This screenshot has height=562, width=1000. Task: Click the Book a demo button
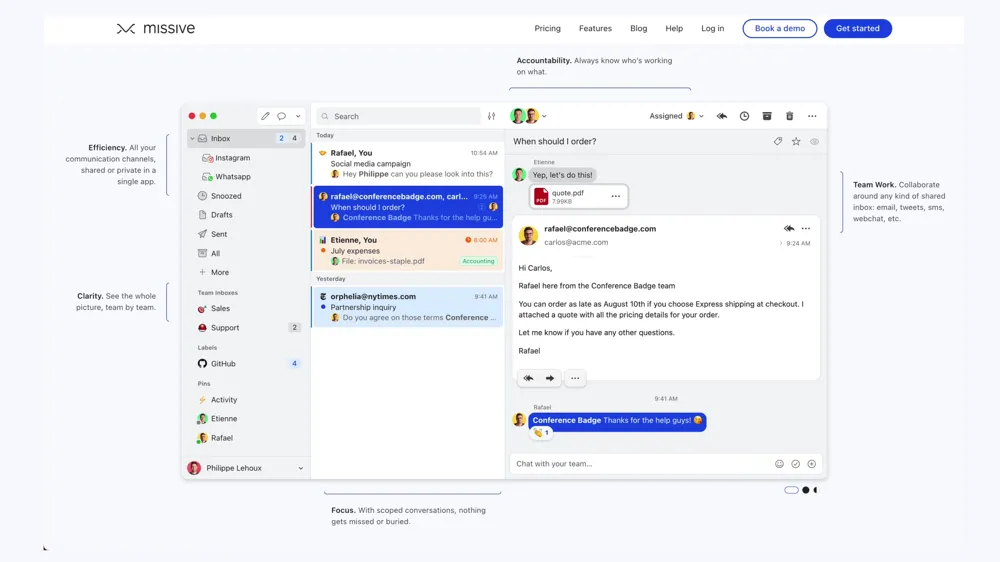pos(779,28)
